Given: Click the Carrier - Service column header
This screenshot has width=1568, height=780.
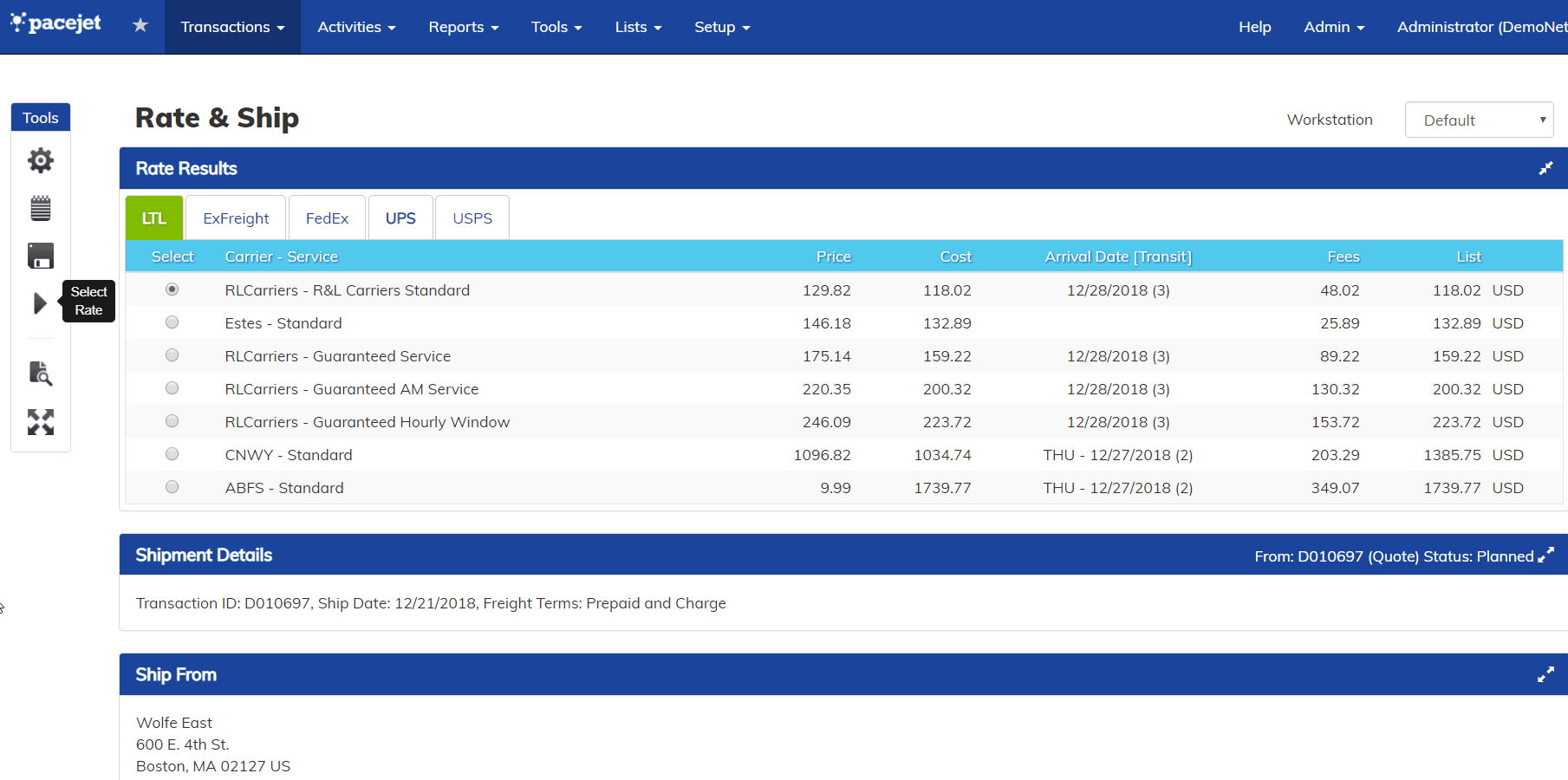Looking at the screenshot, I should [282, 257].
